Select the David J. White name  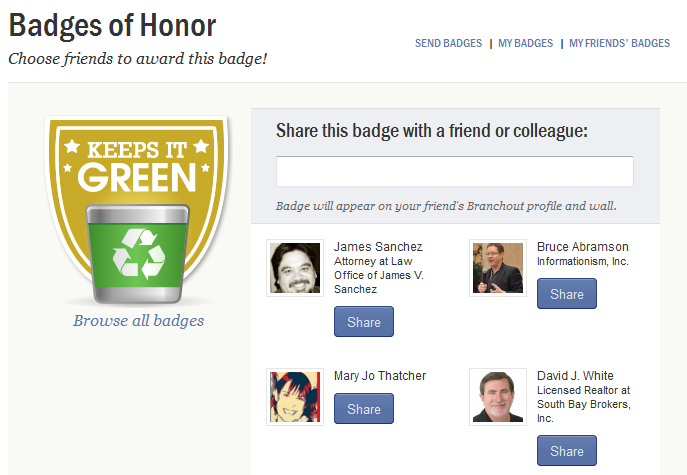pos(575,376)
